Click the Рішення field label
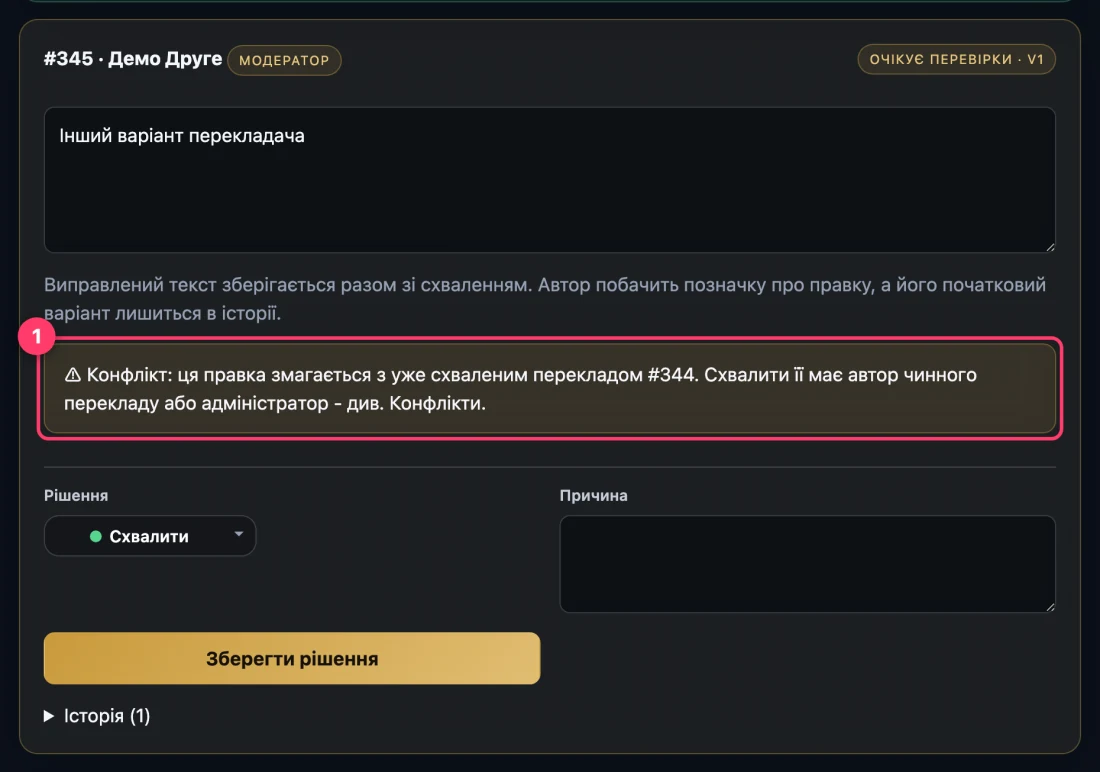 76,495
